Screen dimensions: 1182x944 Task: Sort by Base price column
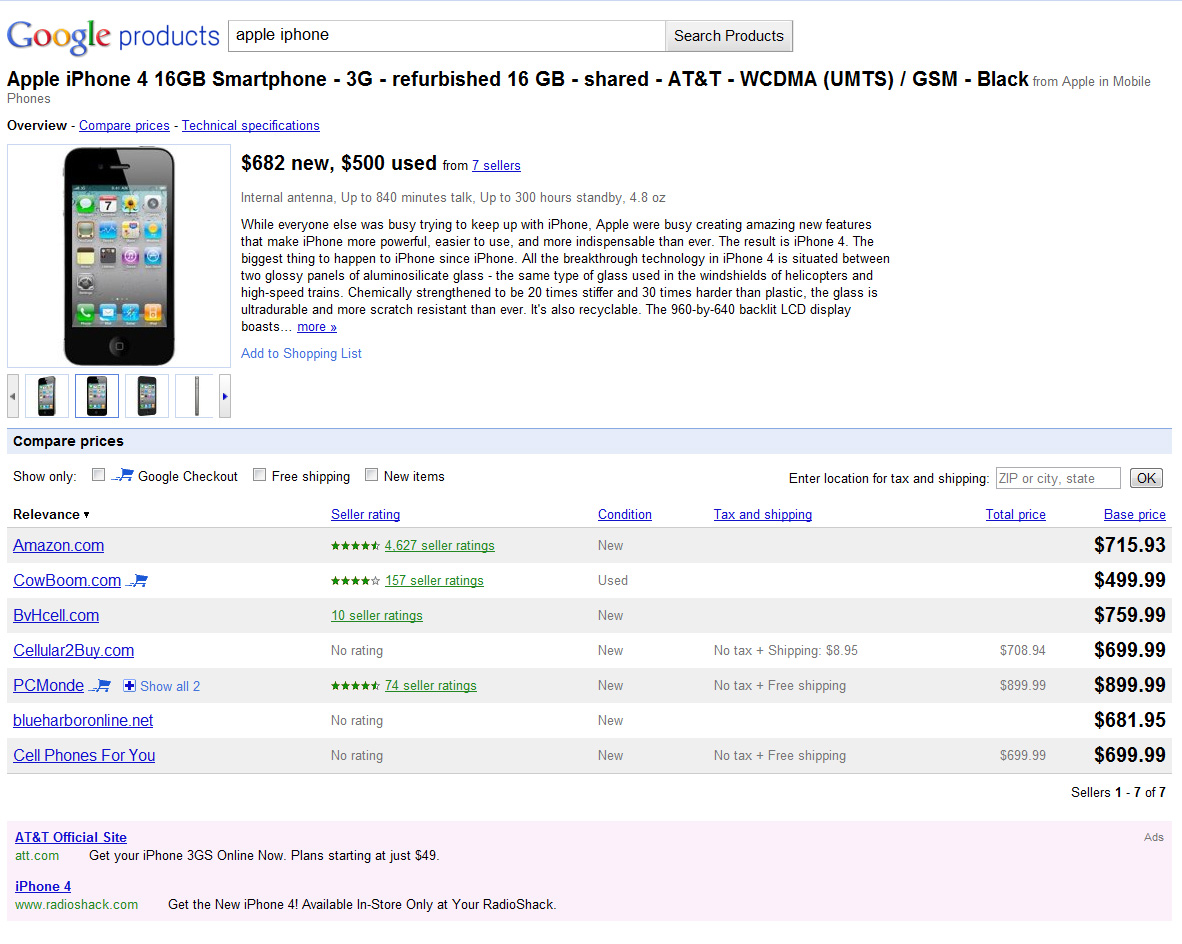[x=1135, y=515]
